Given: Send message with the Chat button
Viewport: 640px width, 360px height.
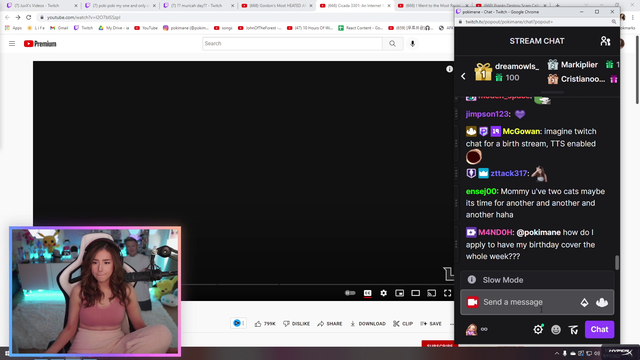Looking at the screenshot, I should (599, 329).
